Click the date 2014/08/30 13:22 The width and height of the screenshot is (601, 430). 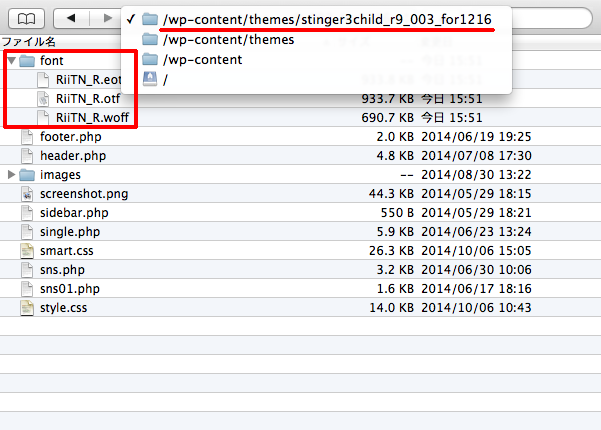click(476, 175)
